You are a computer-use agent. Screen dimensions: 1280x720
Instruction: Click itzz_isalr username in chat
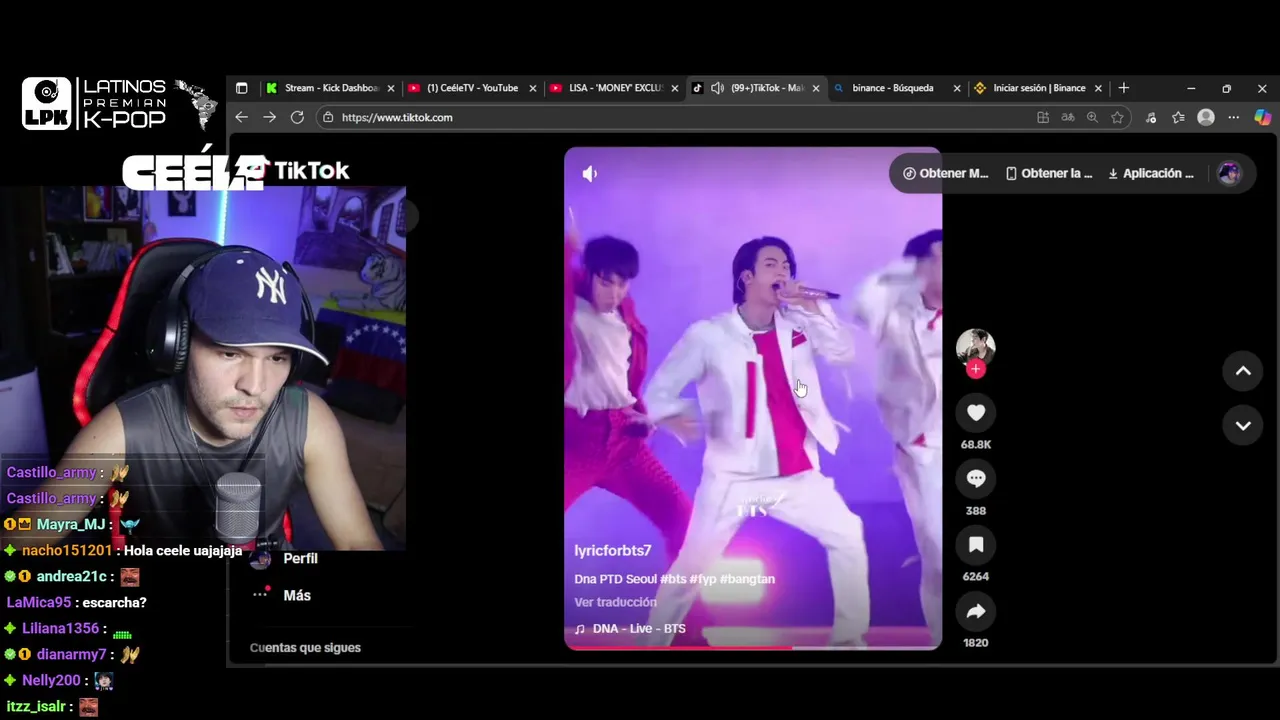click(x=36, y=707)
